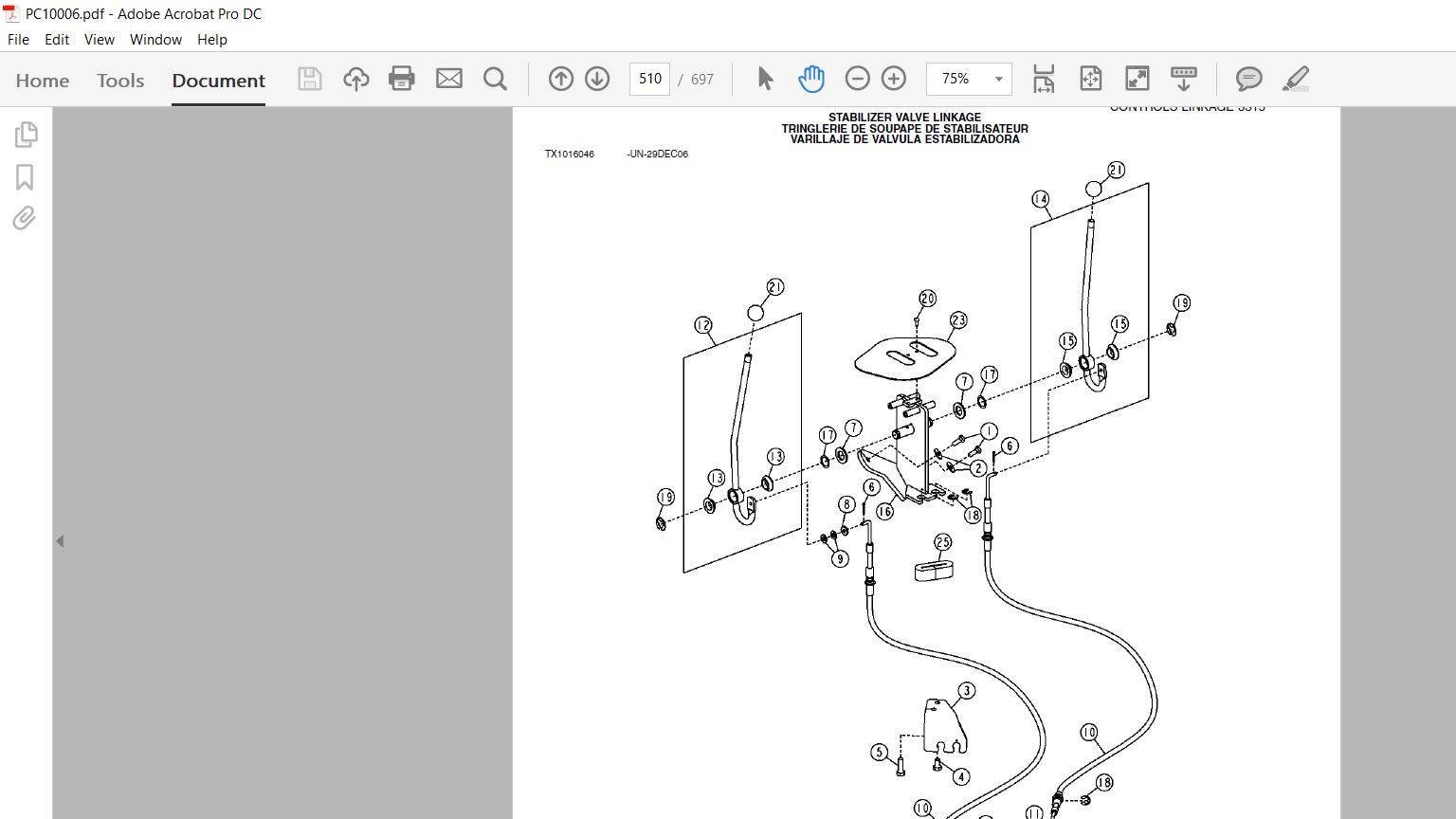Click the Save file icon
This screenshot has height=819, width=1456.
tap(310, 79)
